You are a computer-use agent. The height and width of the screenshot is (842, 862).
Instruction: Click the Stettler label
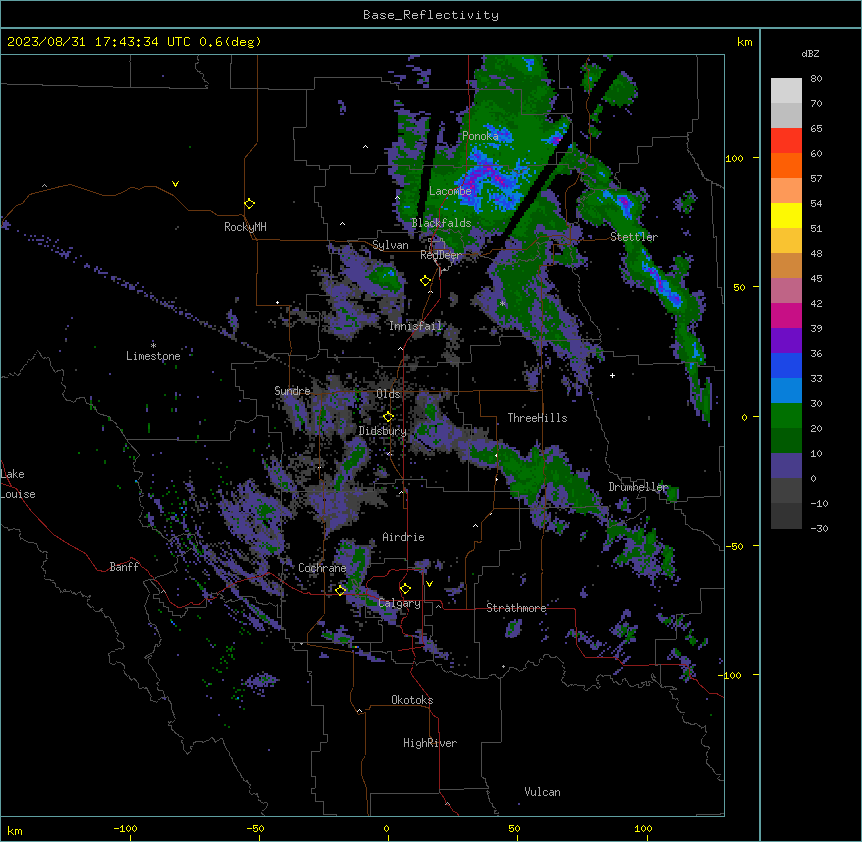[x=634, y=237]
